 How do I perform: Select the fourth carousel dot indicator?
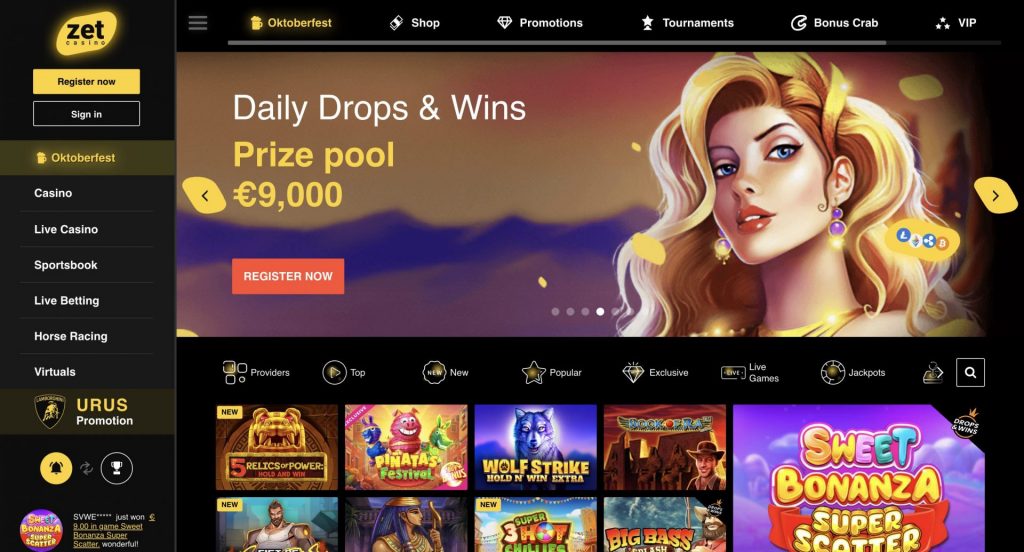point(600,312)
